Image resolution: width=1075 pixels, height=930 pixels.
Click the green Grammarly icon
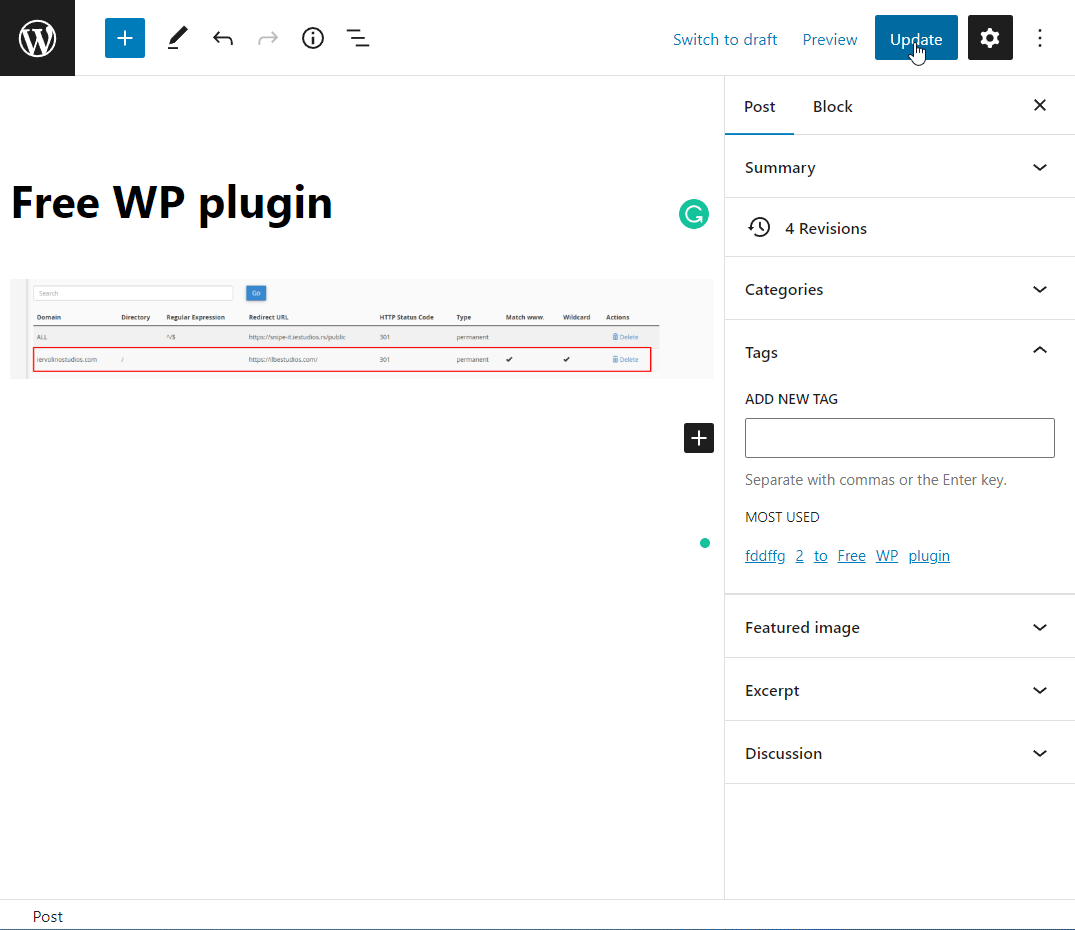point(694,214)
